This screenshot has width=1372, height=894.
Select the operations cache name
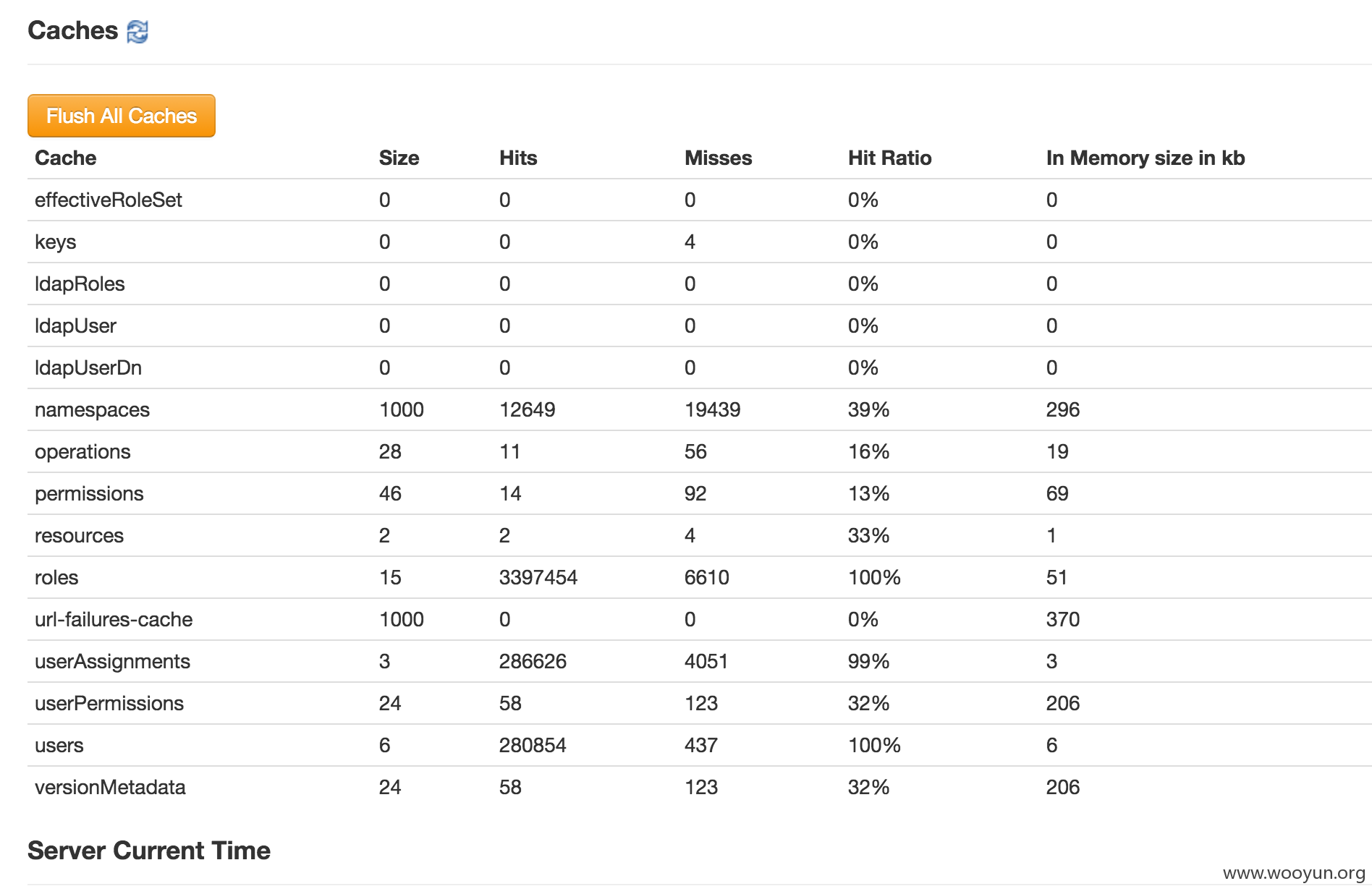[82, 452]
